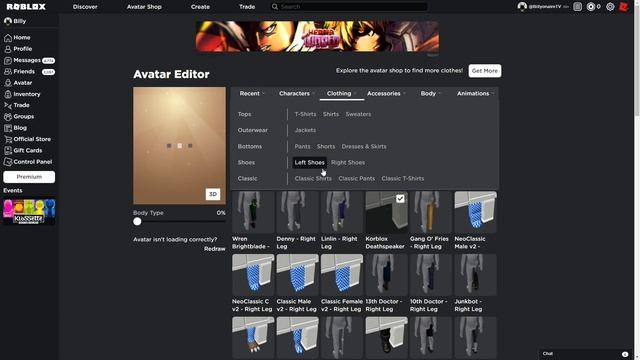Image resolution: width=640 pixels, height=360 pixels.
Task: Open the anime banner advertisement
Action: [317, 36]
